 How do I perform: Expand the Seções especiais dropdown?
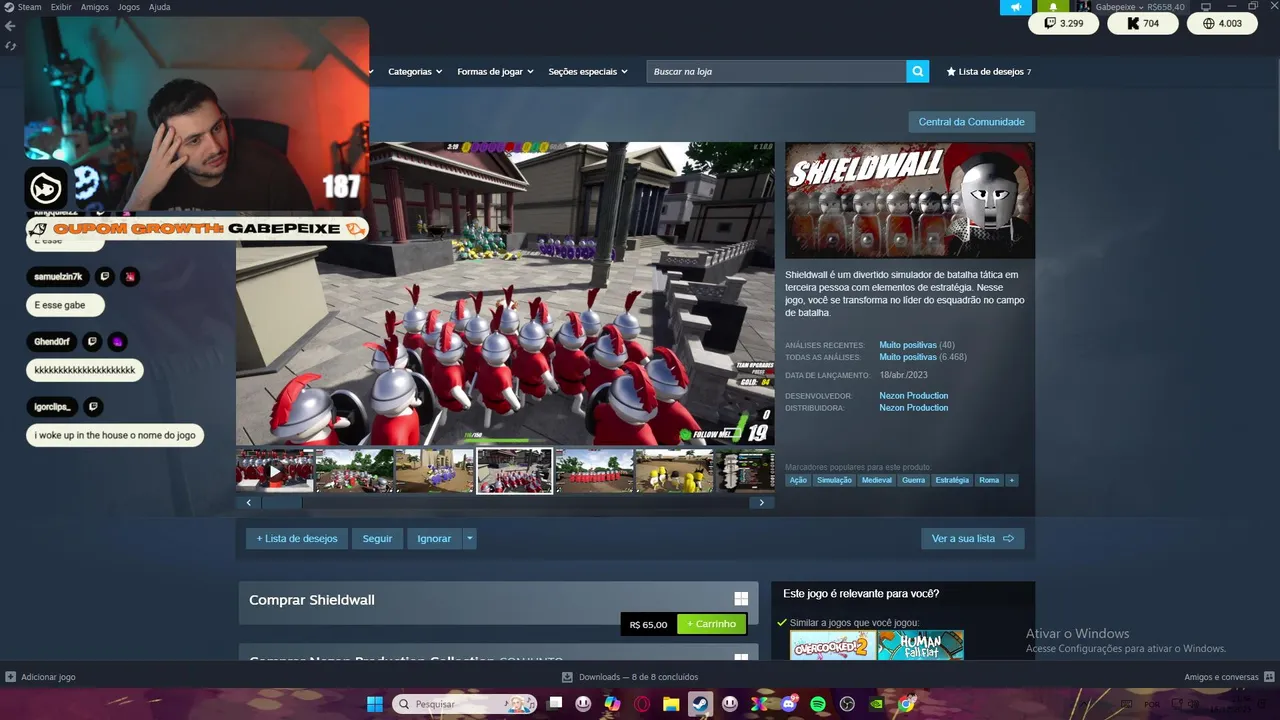[x=588, y=72]
